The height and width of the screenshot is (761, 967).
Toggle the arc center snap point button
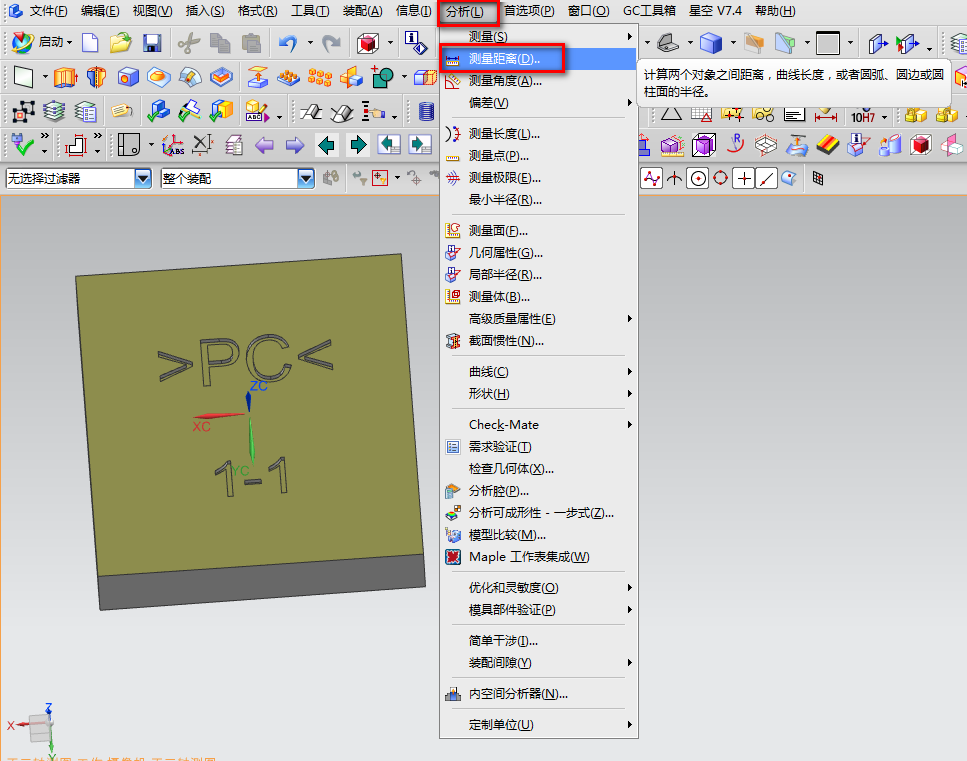[x=697, y=179]
